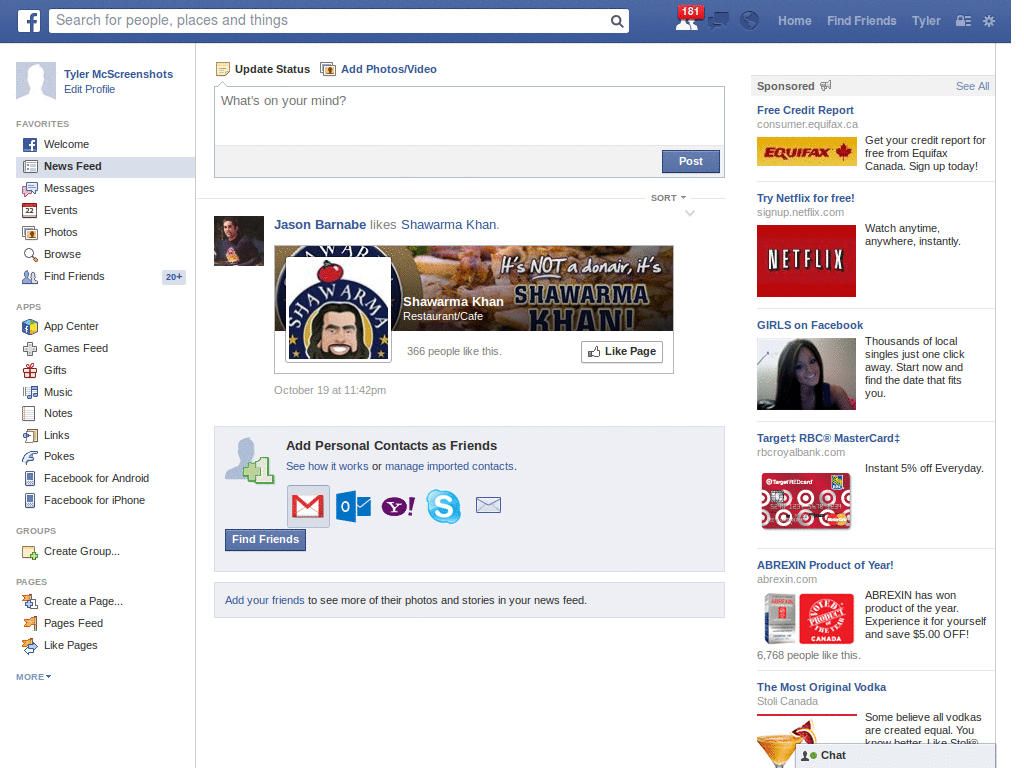The width and height of the screenshot is (1024, 768).
Task: Click the blue Find Friends button
Action: click(265, 539)
